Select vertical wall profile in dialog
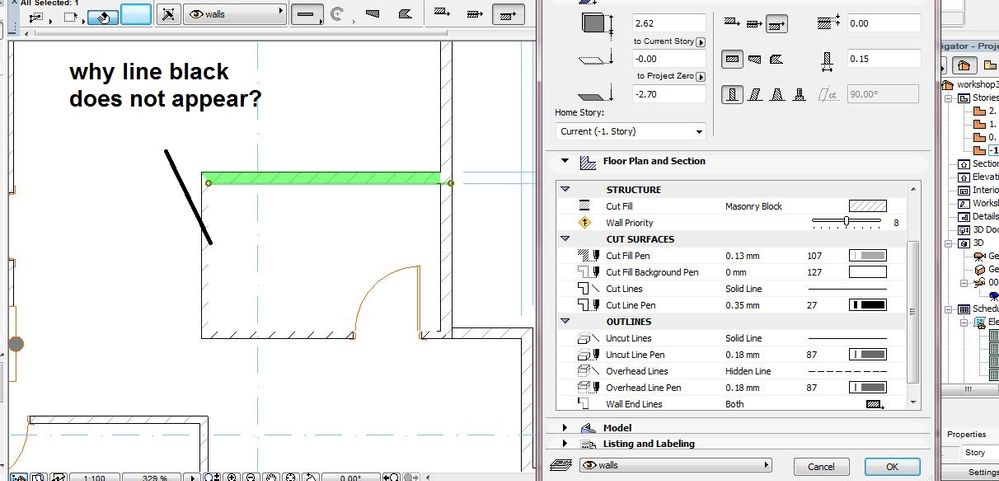999x481 pixels. coord(733,95)
